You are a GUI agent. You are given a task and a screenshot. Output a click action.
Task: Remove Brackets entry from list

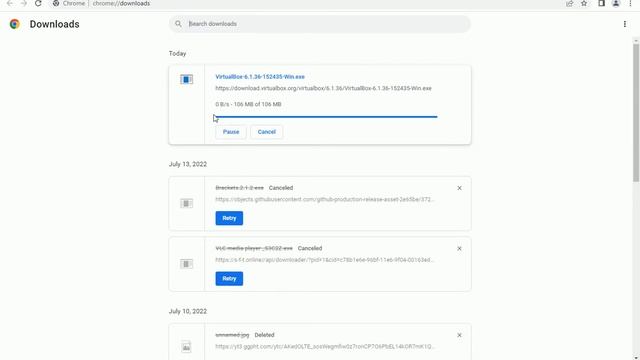[x=459, y=188]
